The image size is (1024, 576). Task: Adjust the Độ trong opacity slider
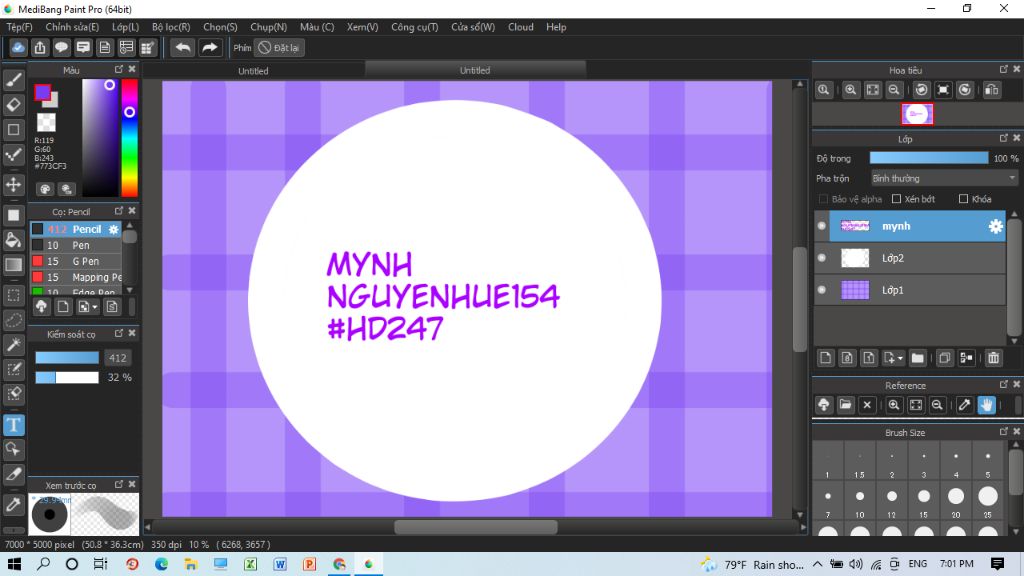pyautogui.click(x=929, y=158)
